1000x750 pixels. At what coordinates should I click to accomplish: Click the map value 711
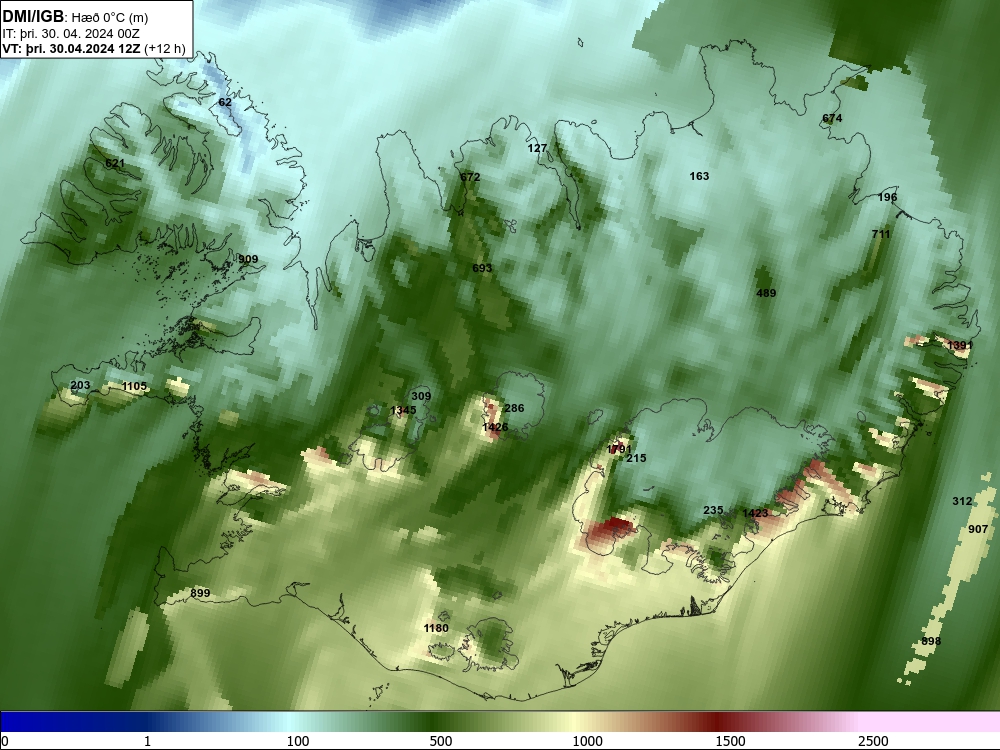(x=881, y=234)
